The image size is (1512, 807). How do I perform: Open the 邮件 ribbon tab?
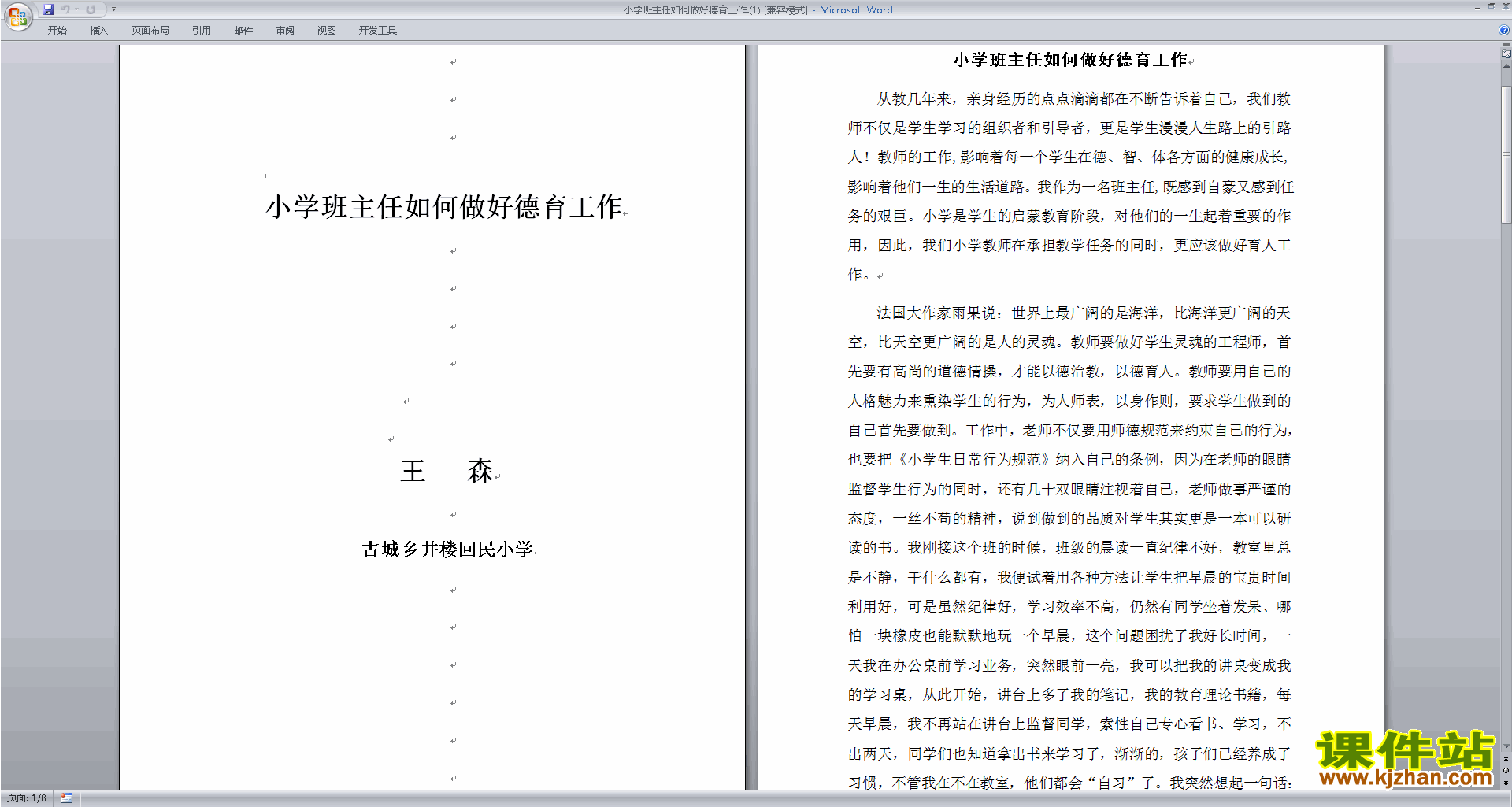pos(243,31)
